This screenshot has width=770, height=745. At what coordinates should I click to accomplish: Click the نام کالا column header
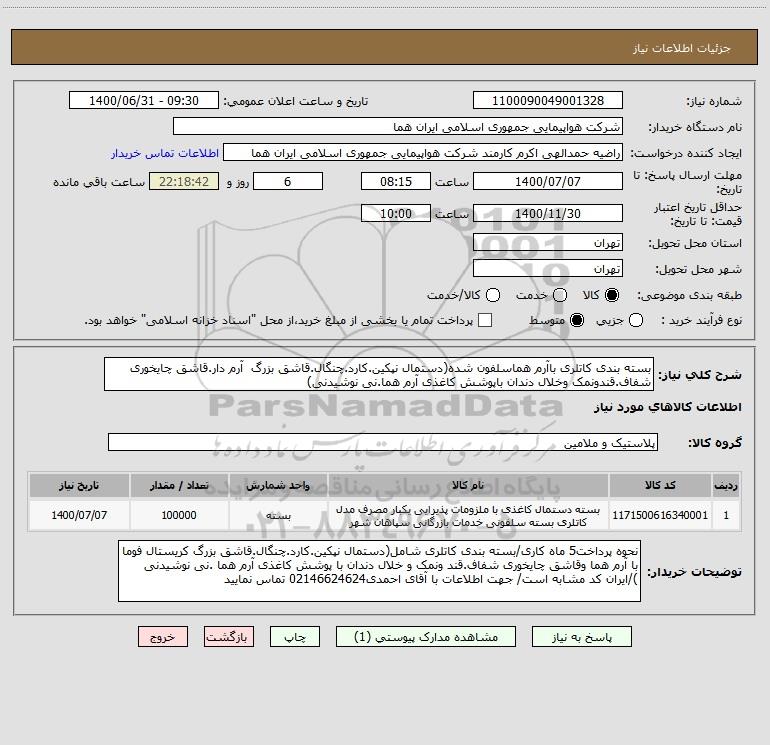(x=468, y=485)
